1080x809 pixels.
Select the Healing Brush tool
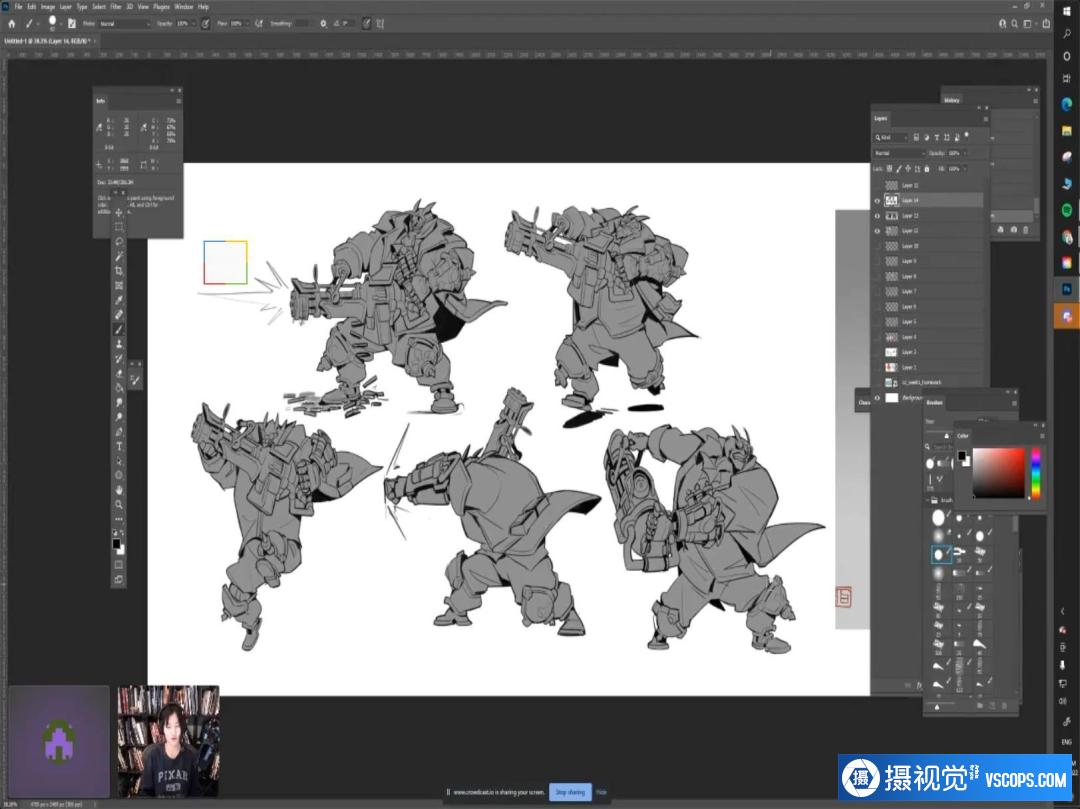click(118, 315)
